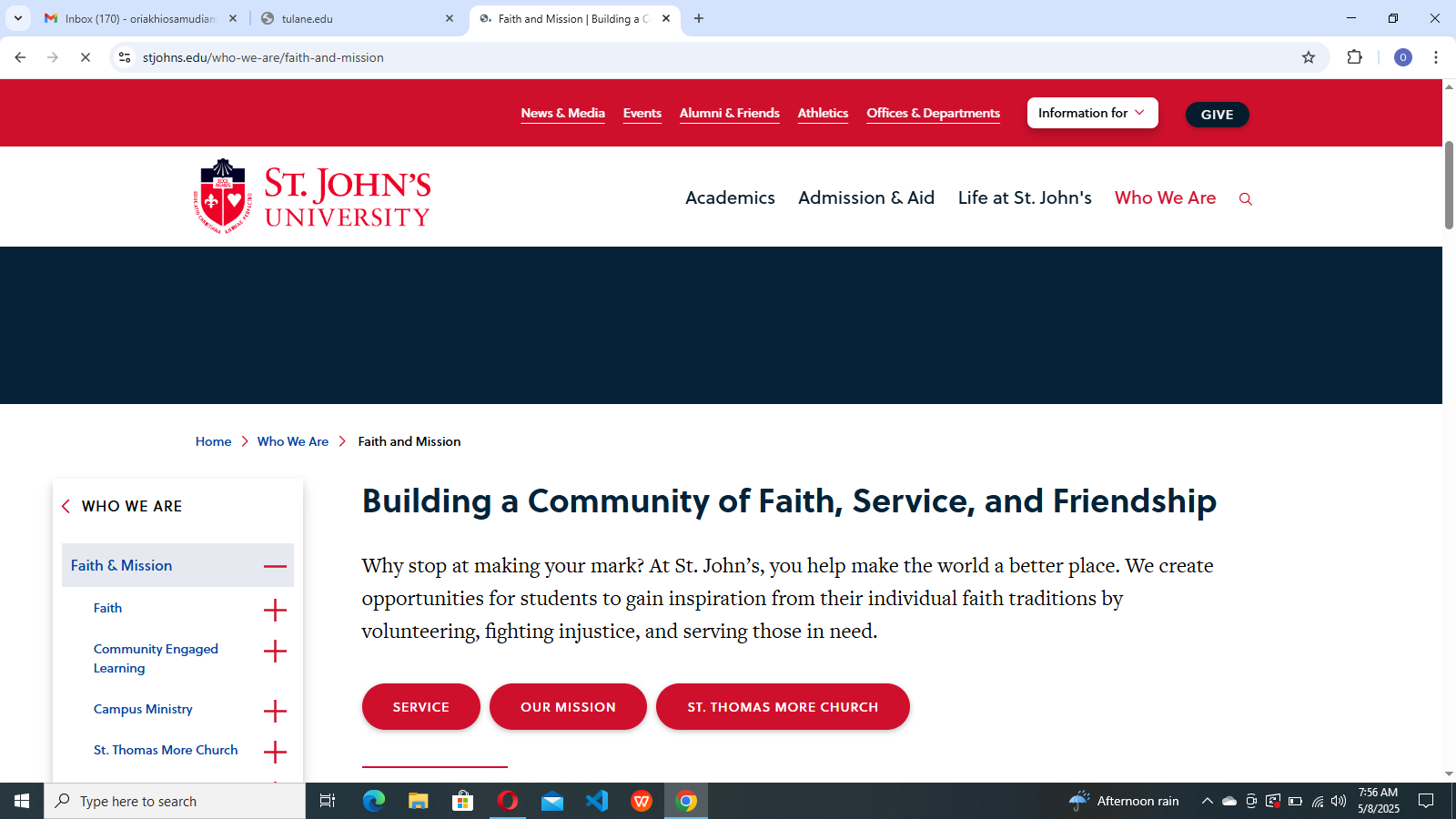Click the OUR MISSION button
Screen dimensions: 1456x819
pos(568,707)
